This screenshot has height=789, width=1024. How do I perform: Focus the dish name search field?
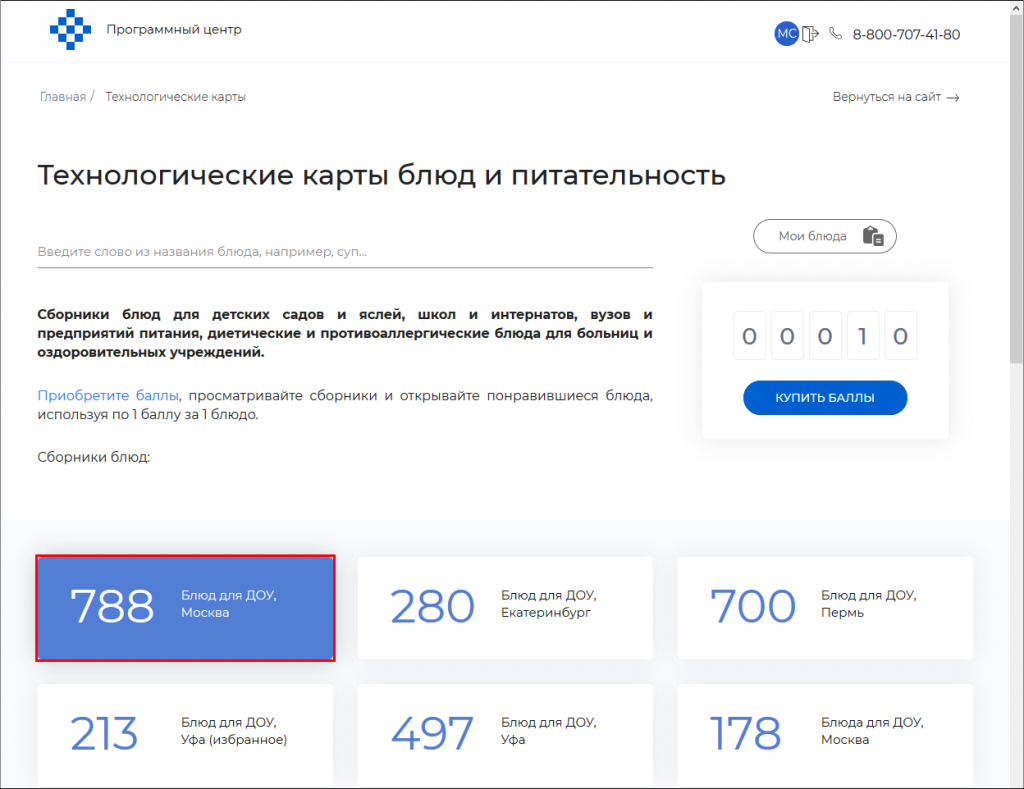pos(344,252)
